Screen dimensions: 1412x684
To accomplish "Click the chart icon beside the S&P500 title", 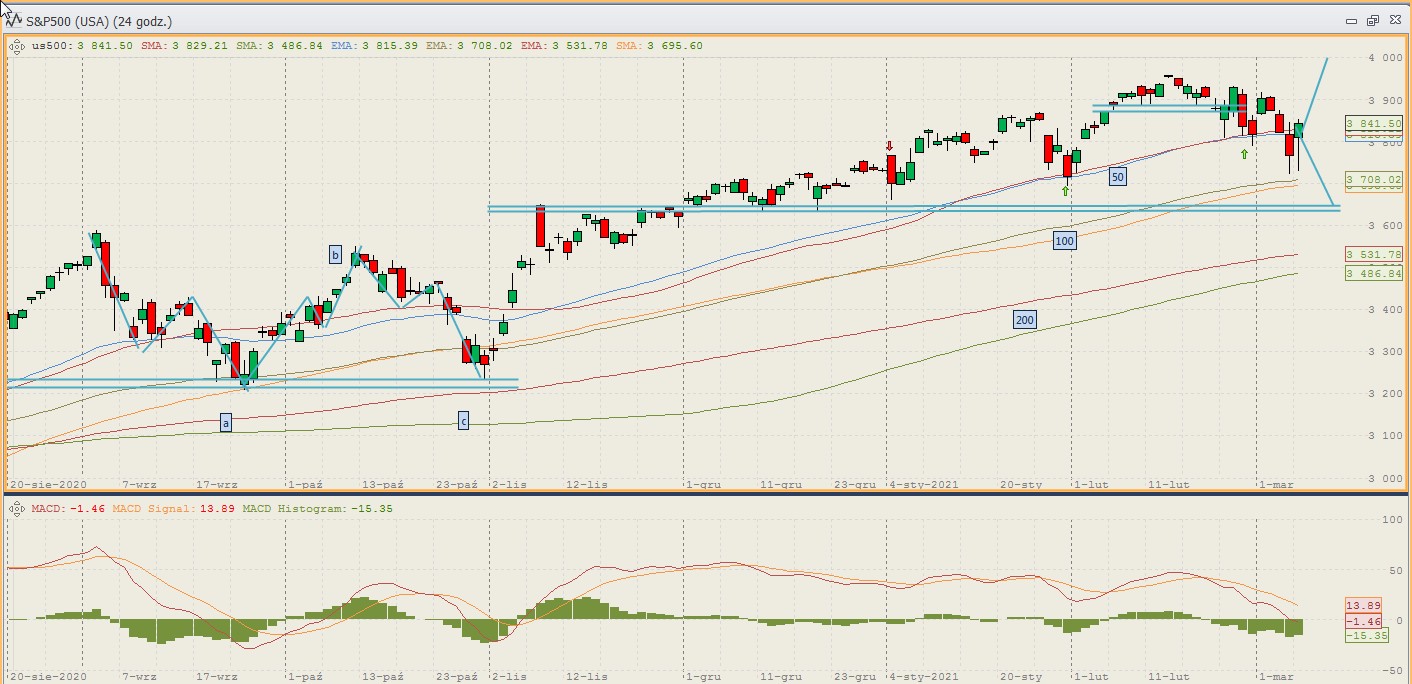I will [16, 20].
